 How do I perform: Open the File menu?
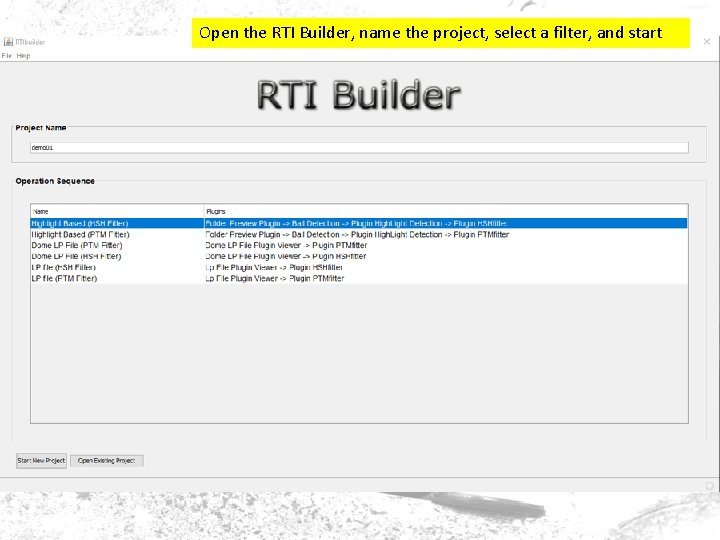tap(6, 56)
